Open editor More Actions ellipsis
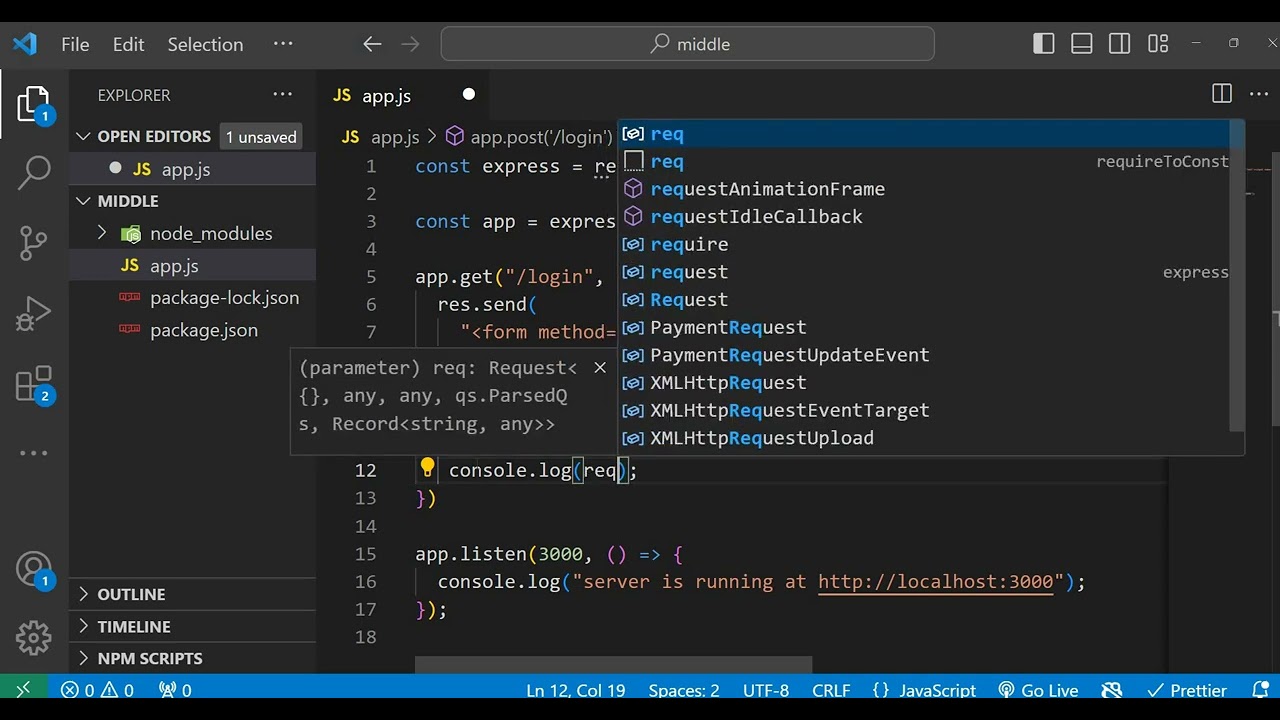The width and height of the screenshot is (1280, 720). point(1259,94)
